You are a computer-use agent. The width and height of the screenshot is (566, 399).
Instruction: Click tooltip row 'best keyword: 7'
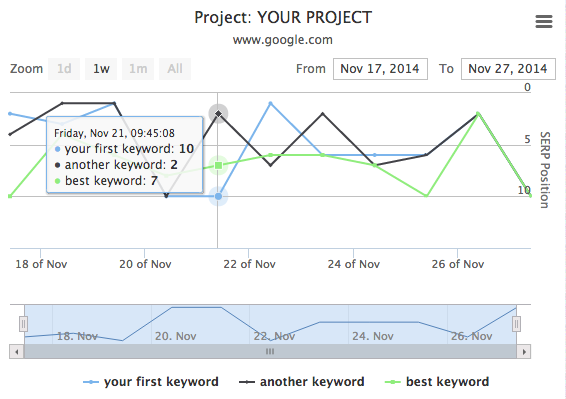point(106,181)
